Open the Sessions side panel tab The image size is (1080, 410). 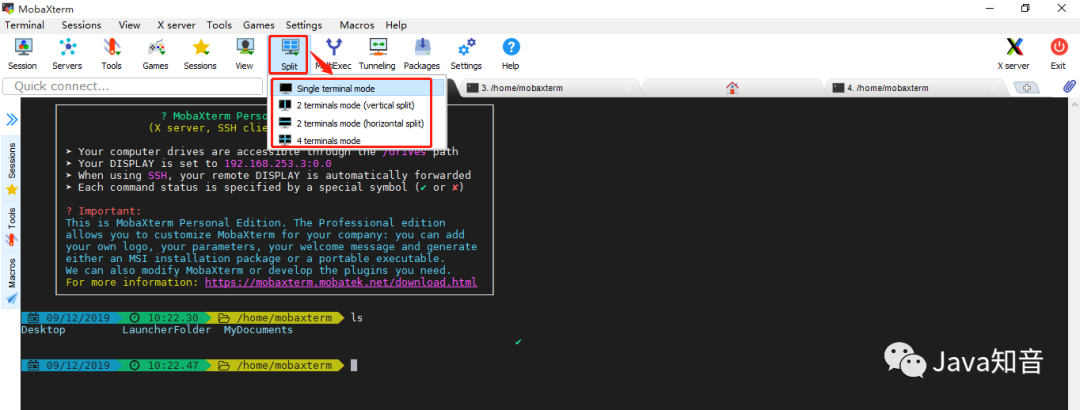click(11, 169)
